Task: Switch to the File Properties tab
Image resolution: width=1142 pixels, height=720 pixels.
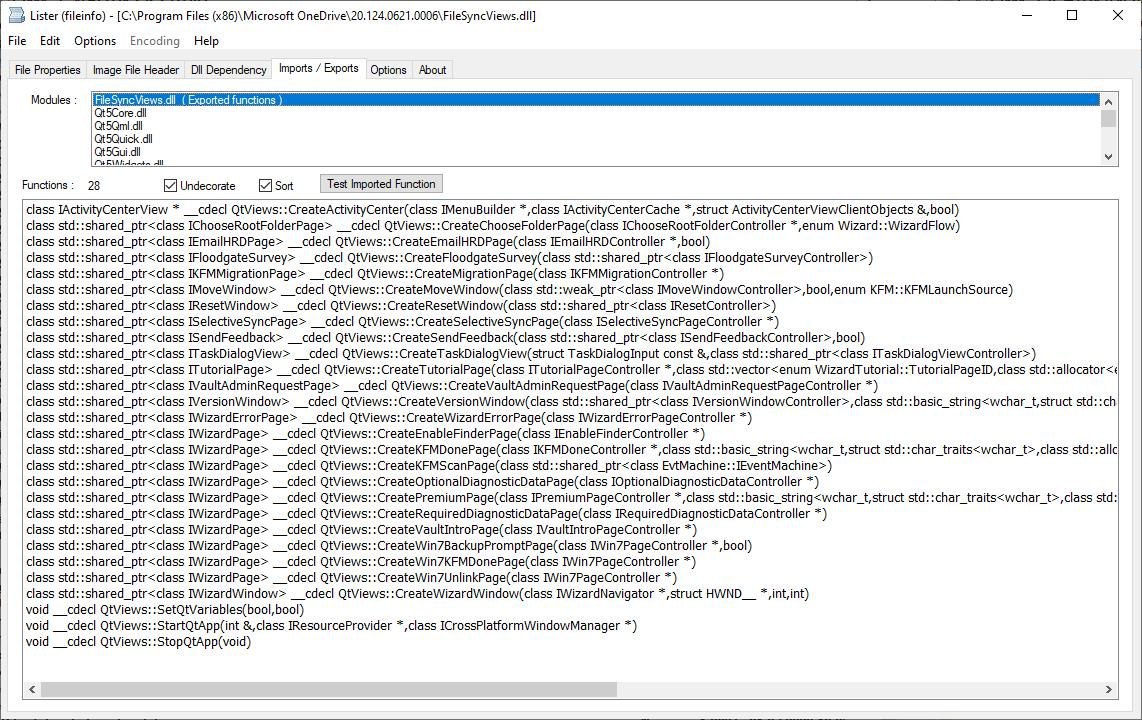Action: click(47, 70)
